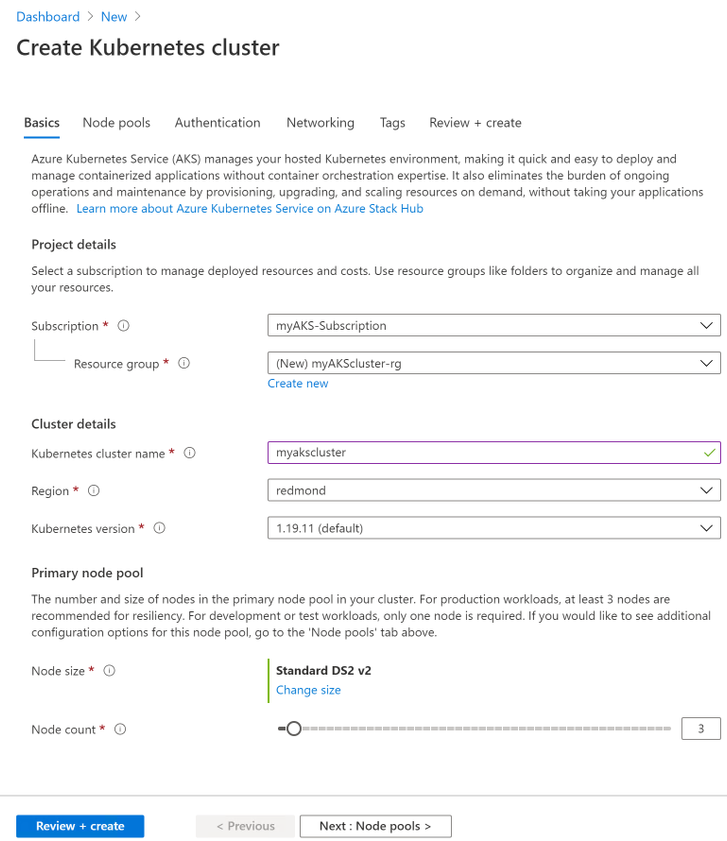The image size is (727, 841).
Task: Show info for Kubernetes cluster name
Action: point(189,453)
